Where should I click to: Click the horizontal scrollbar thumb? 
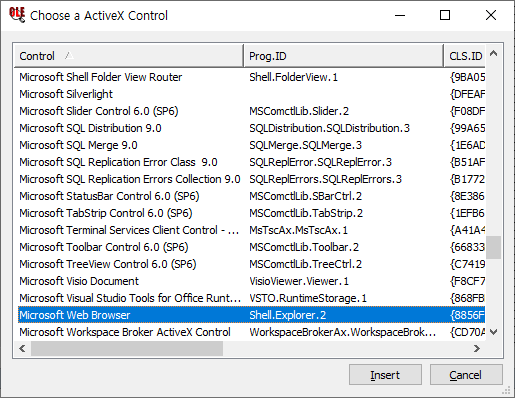[127, 349]
